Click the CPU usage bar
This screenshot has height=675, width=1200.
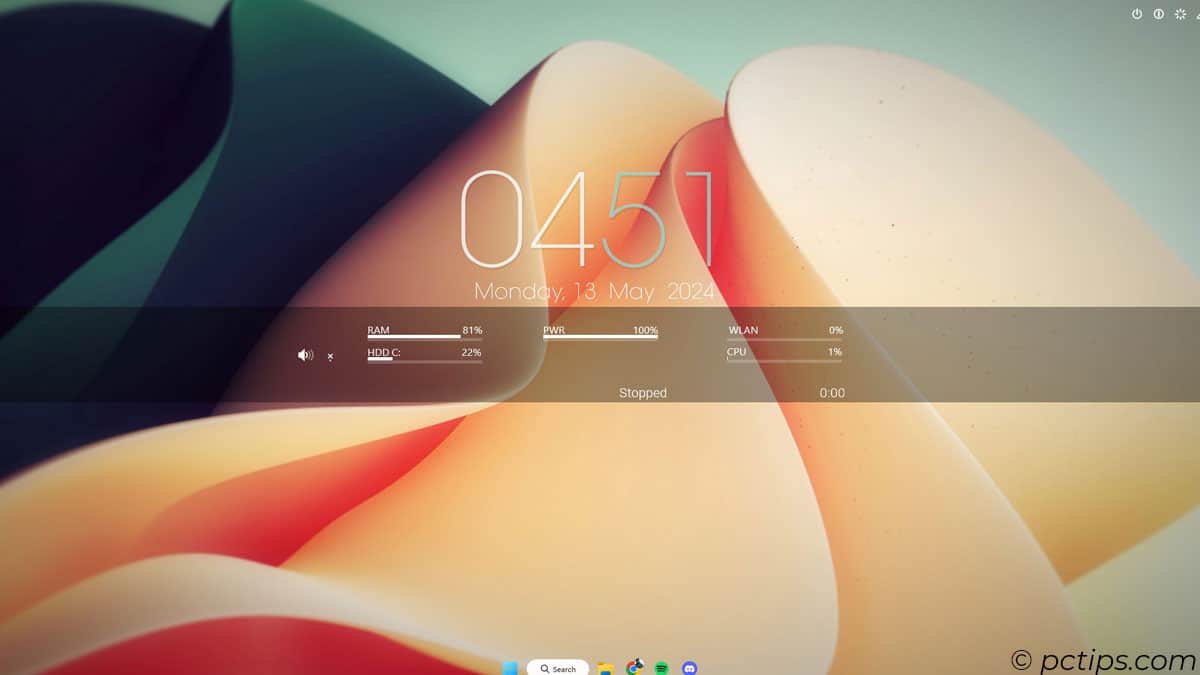point(784,360)
